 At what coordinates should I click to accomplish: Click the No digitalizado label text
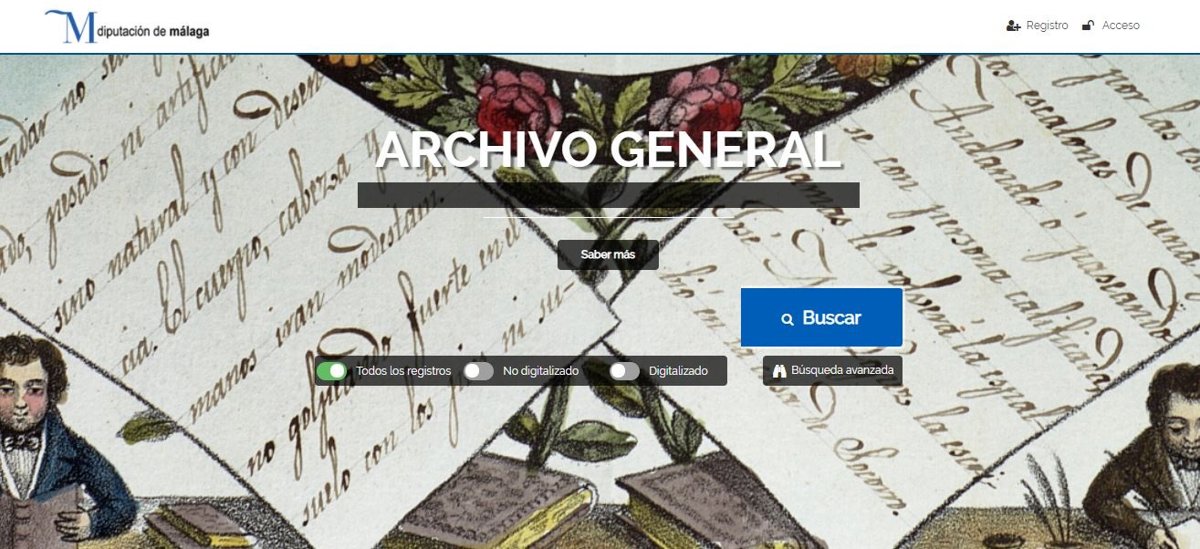pyautogui.click(x=541, y=371)
